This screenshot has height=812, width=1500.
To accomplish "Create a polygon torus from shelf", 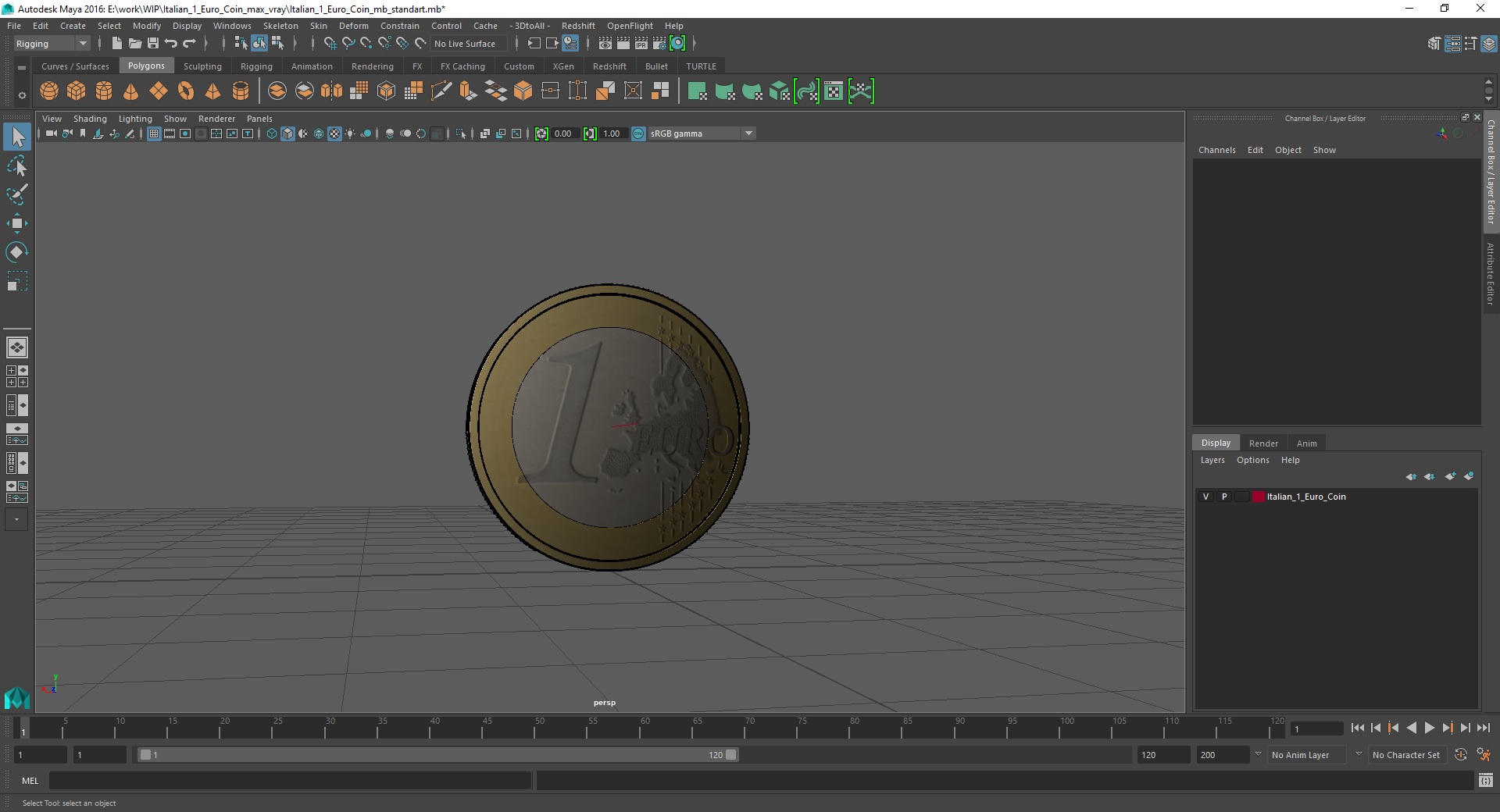I will 186,91.
